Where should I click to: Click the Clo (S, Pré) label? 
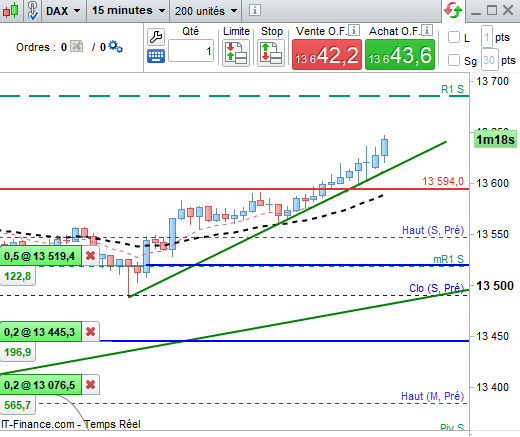436,288
